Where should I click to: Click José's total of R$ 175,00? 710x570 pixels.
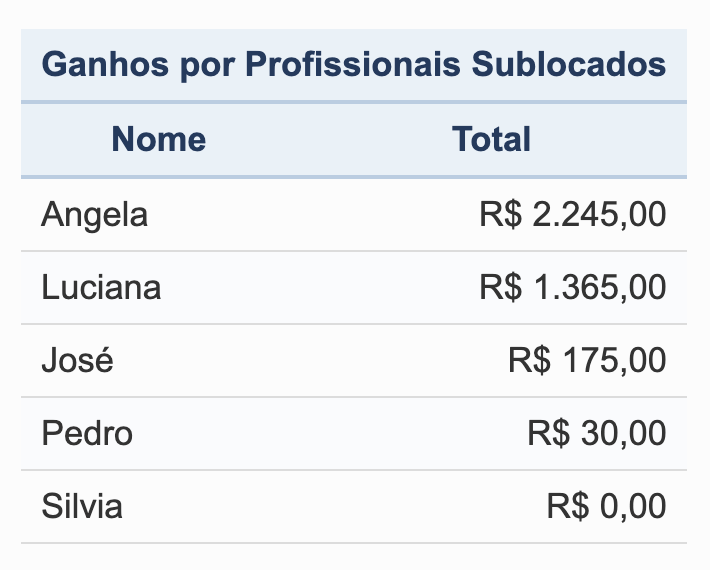[x=586, y=360]
